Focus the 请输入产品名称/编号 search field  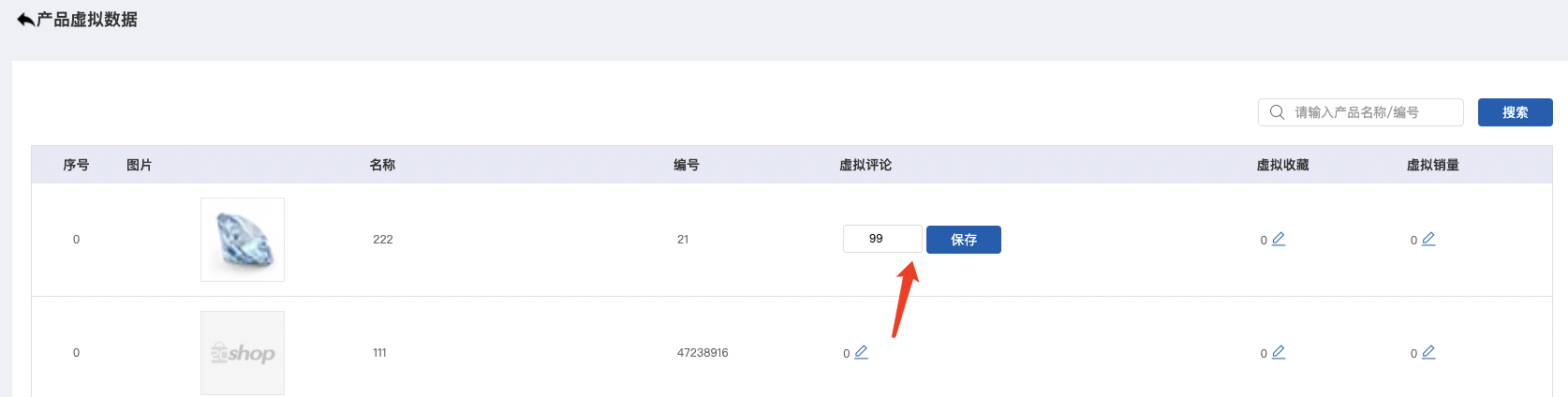click(x=1360, y=112)
